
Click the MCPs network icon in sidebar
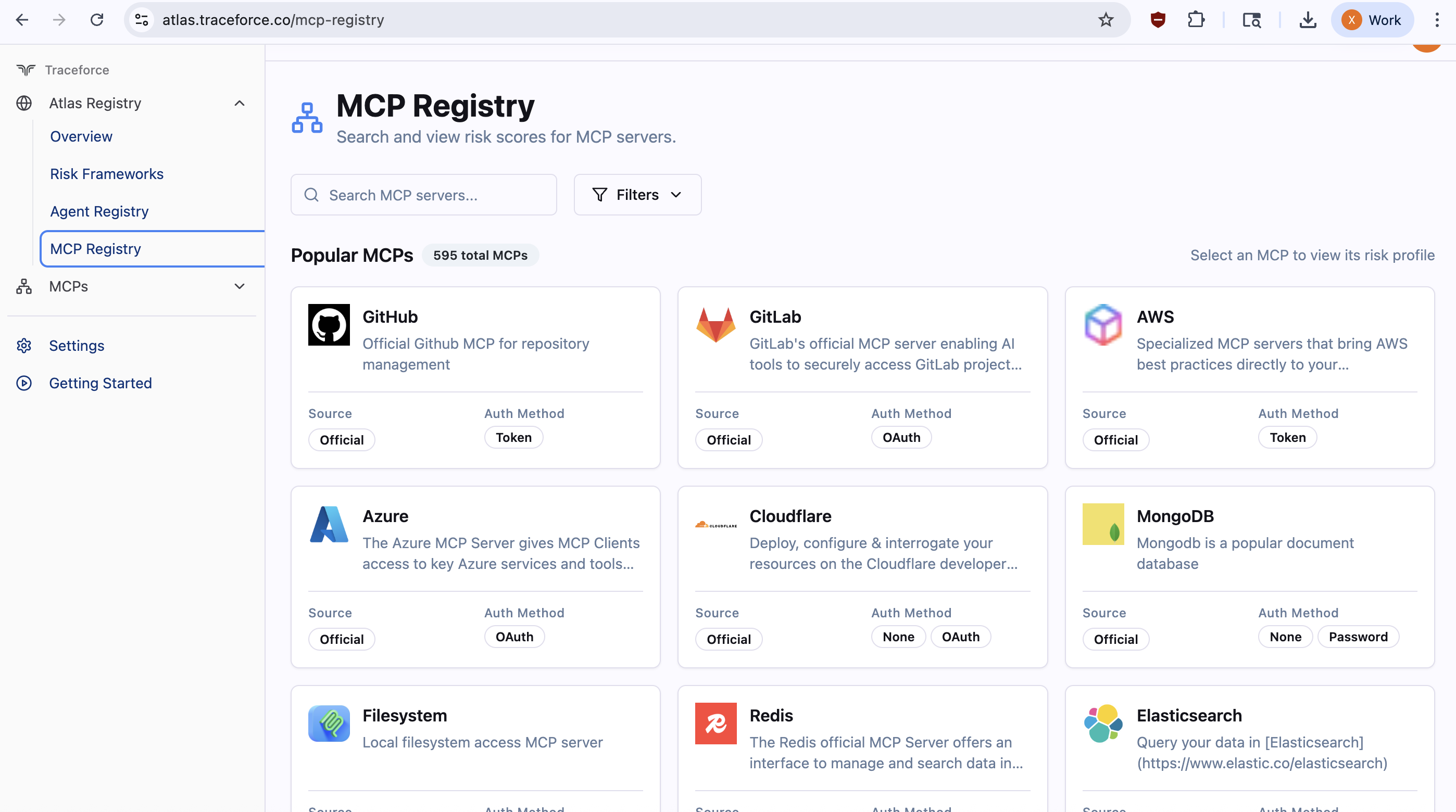pos(24,286)
